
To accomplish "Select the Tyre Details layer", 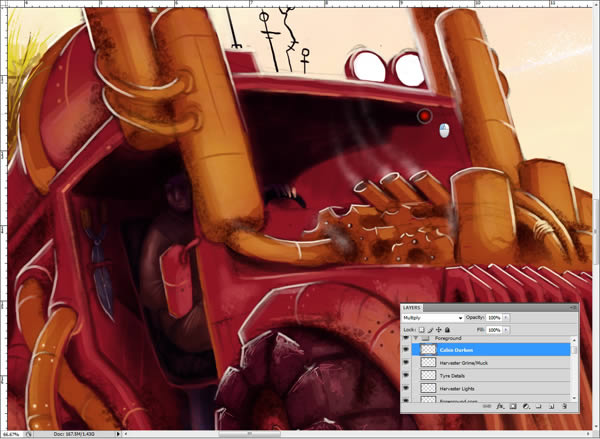I will click(491, 376).
